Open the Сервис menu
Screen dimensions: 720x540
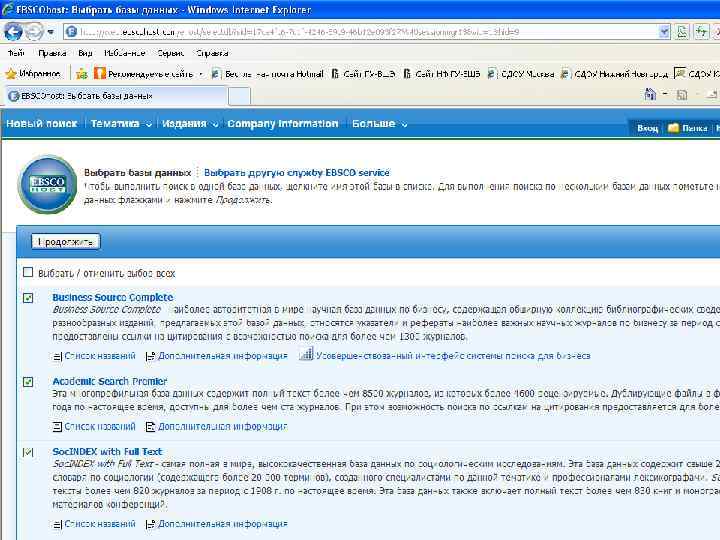(x=170, y=53)
